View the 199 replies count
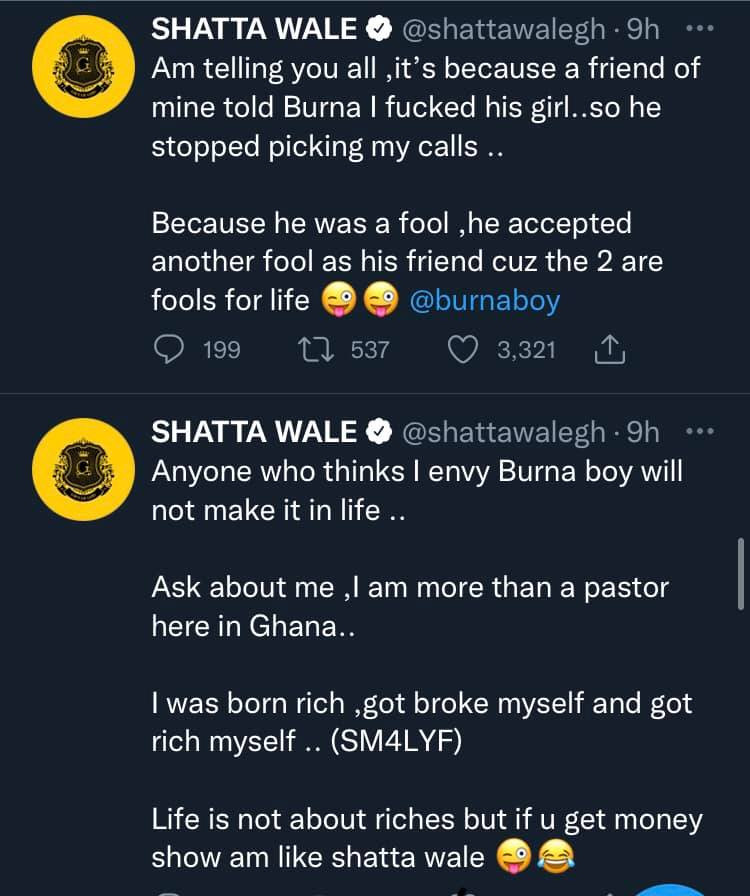Screen dimensions: 750x896 [222, 350]
